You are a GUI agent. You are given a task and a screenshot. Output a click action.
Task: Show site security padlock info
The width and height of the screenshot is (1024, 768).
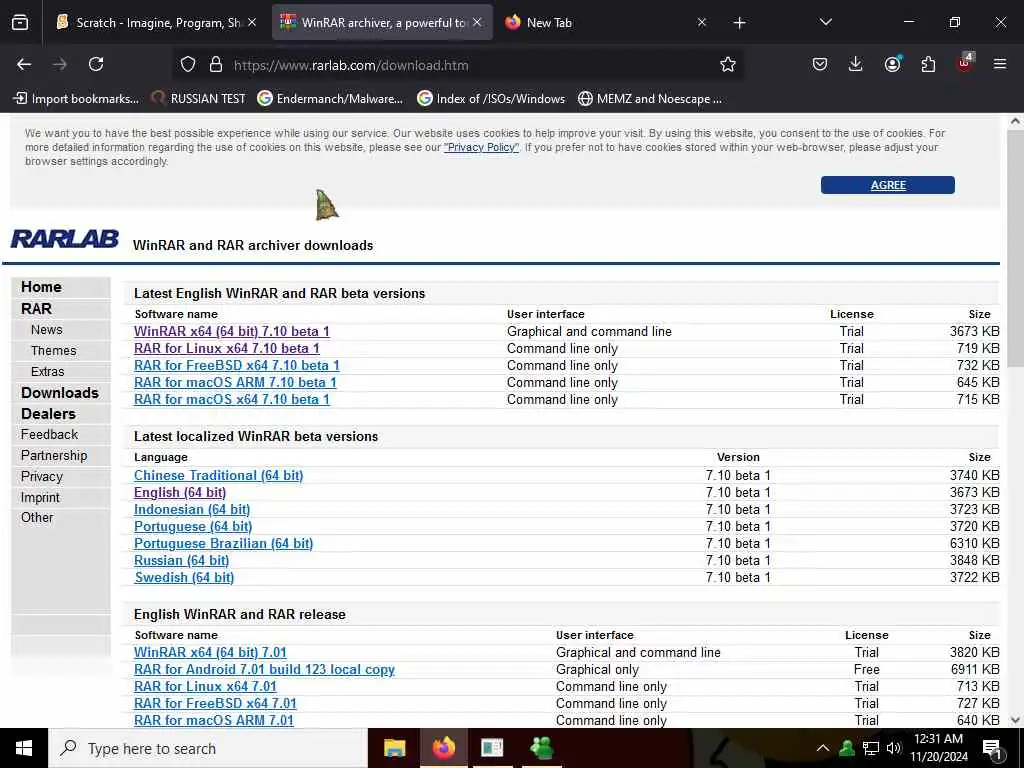point(216,65)
